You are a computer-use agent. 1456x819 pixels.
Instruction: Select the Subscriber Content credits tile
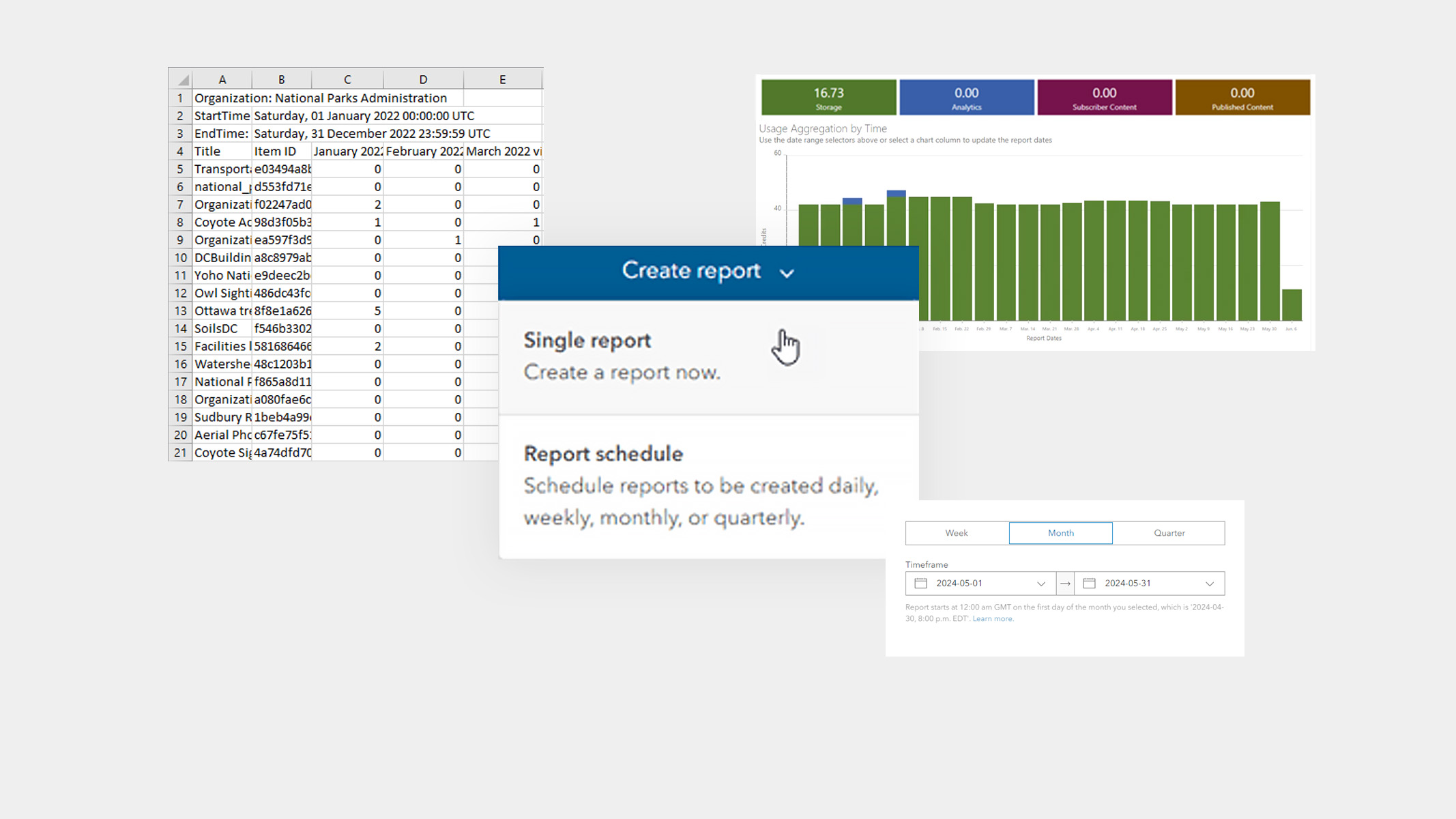[1105, 96]
